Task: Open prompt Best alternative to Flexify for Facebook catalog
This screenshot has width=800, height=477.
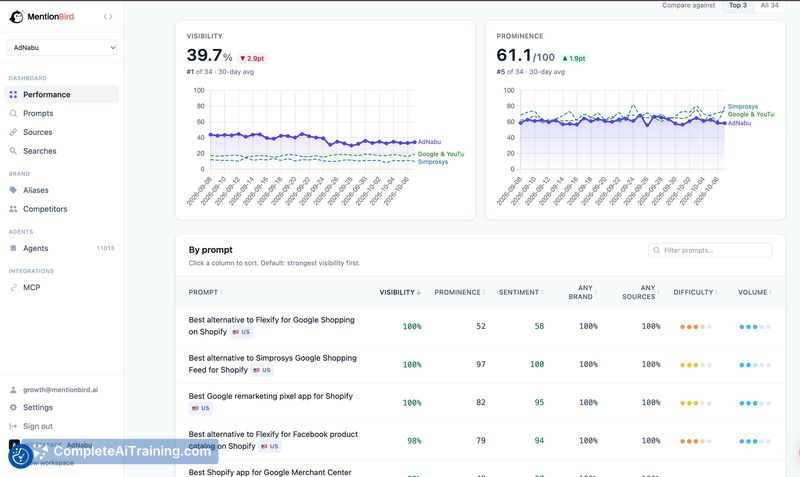Action: pos(273,440)
